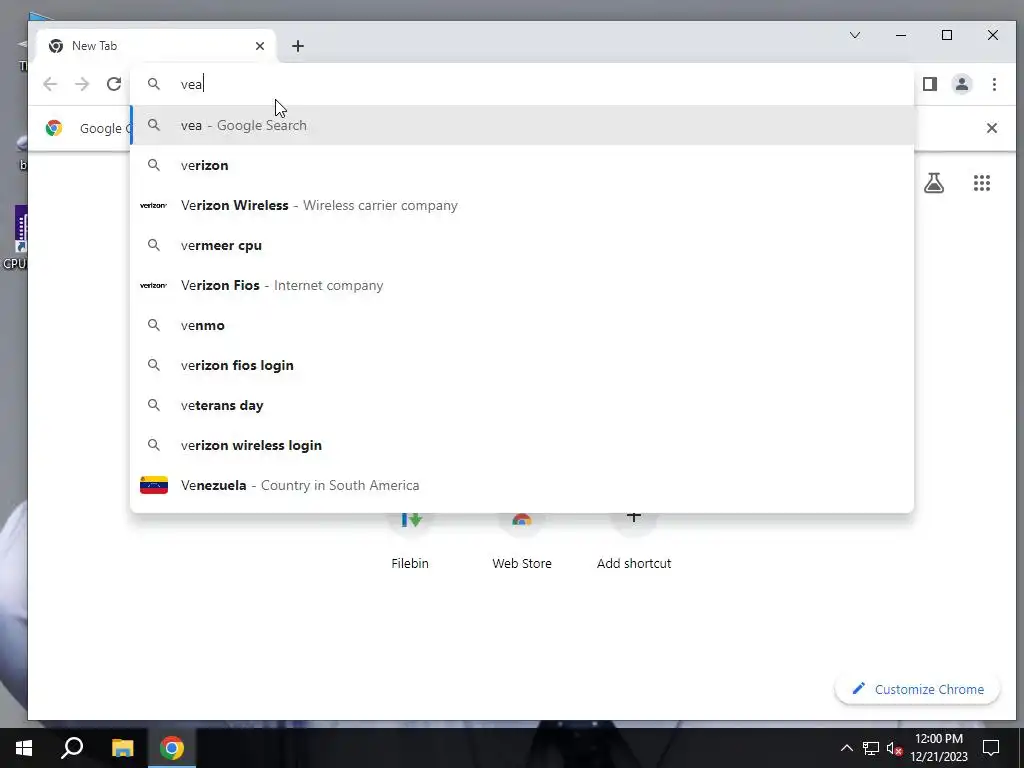The height and width of the screenshot is (768, 1024).
Task: Select the veterans day suggestion
Action: point(522,406)
